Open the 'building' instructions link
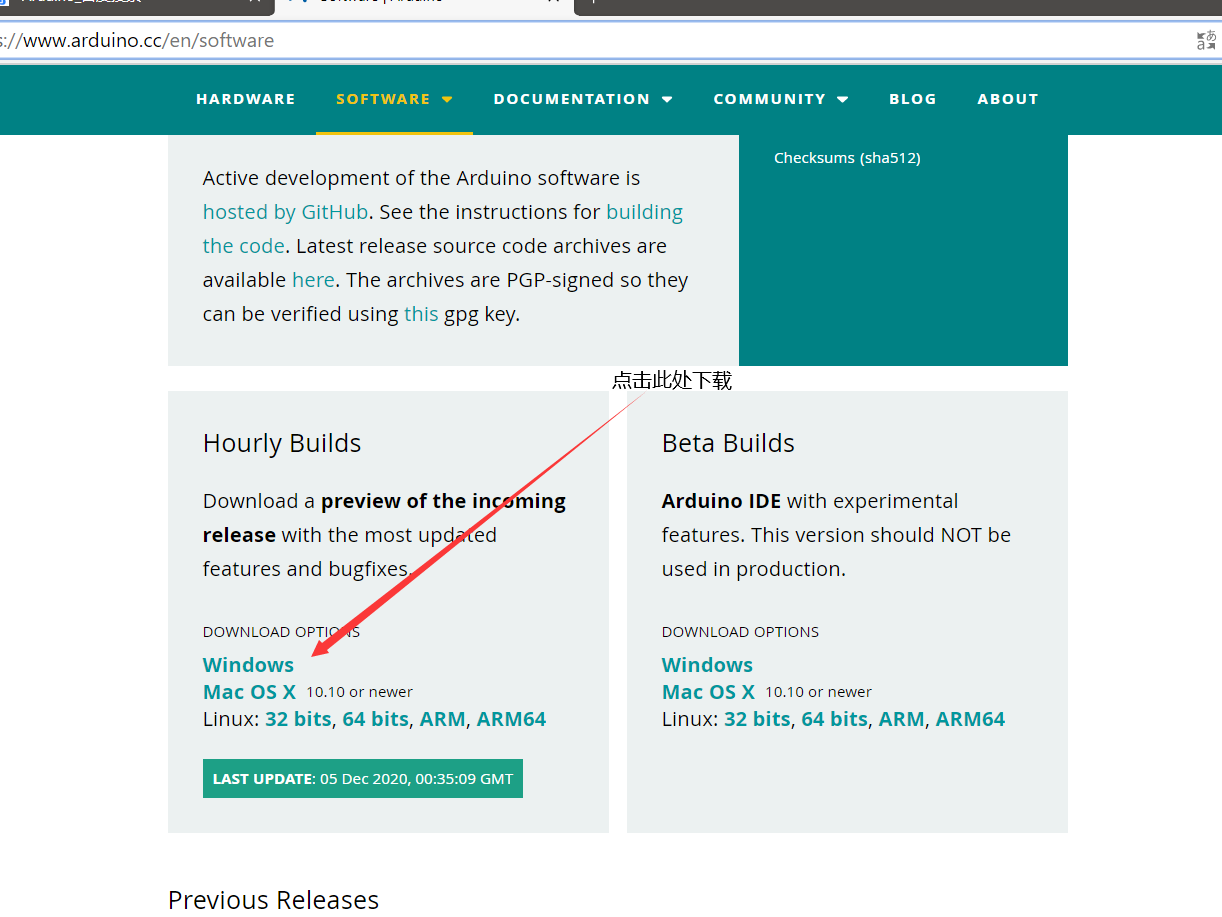 644,212
